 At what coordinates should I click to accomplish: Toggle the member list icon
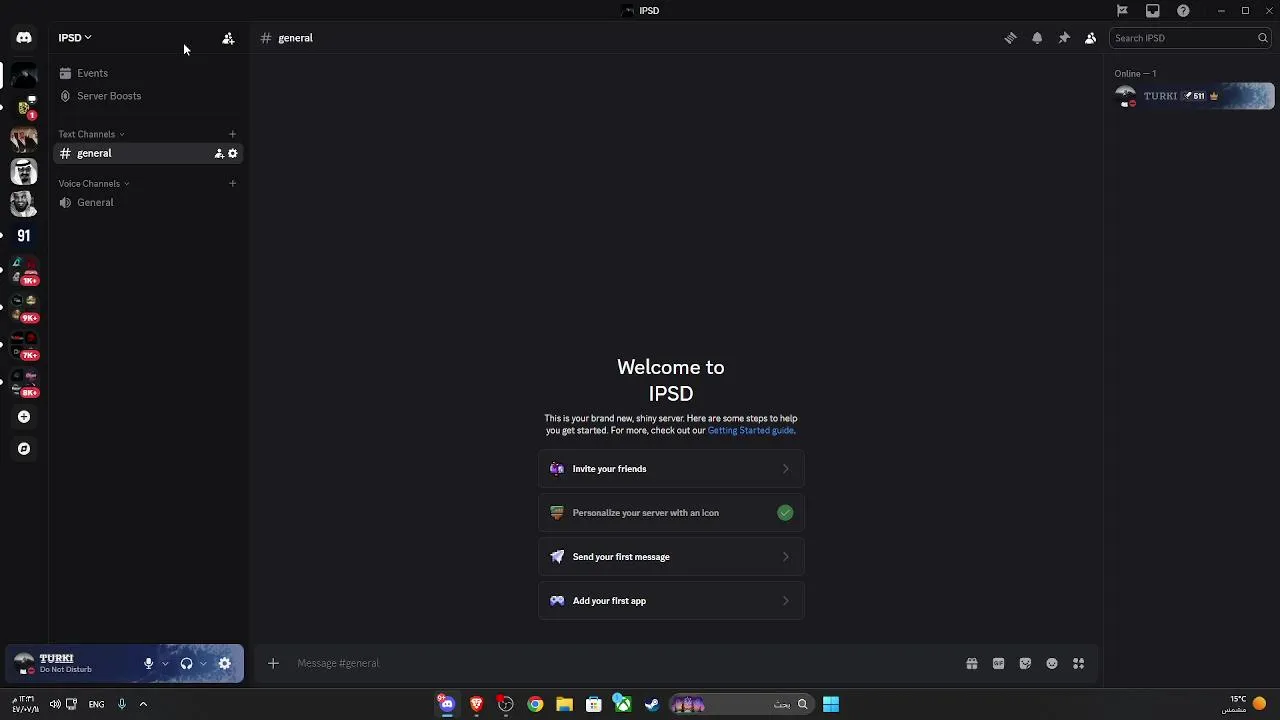pos(1091,38)
